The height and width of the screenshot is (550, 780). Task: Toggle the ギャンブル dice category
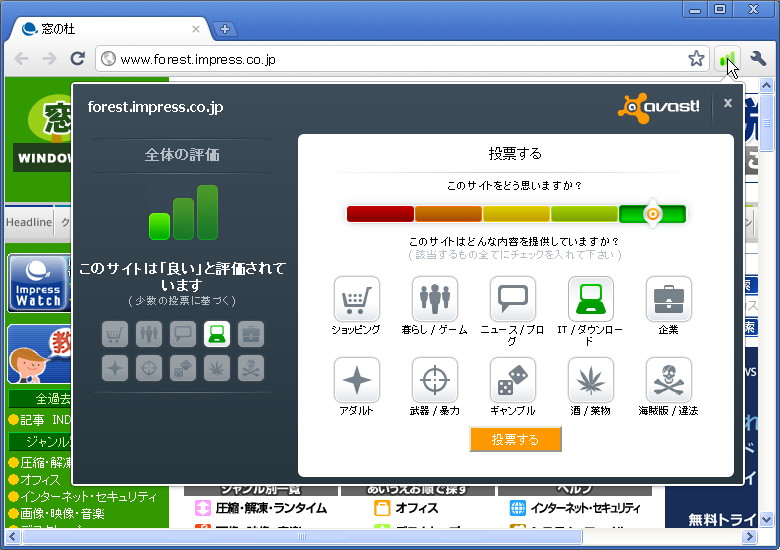pyautogui.click(x=513, y=380)
